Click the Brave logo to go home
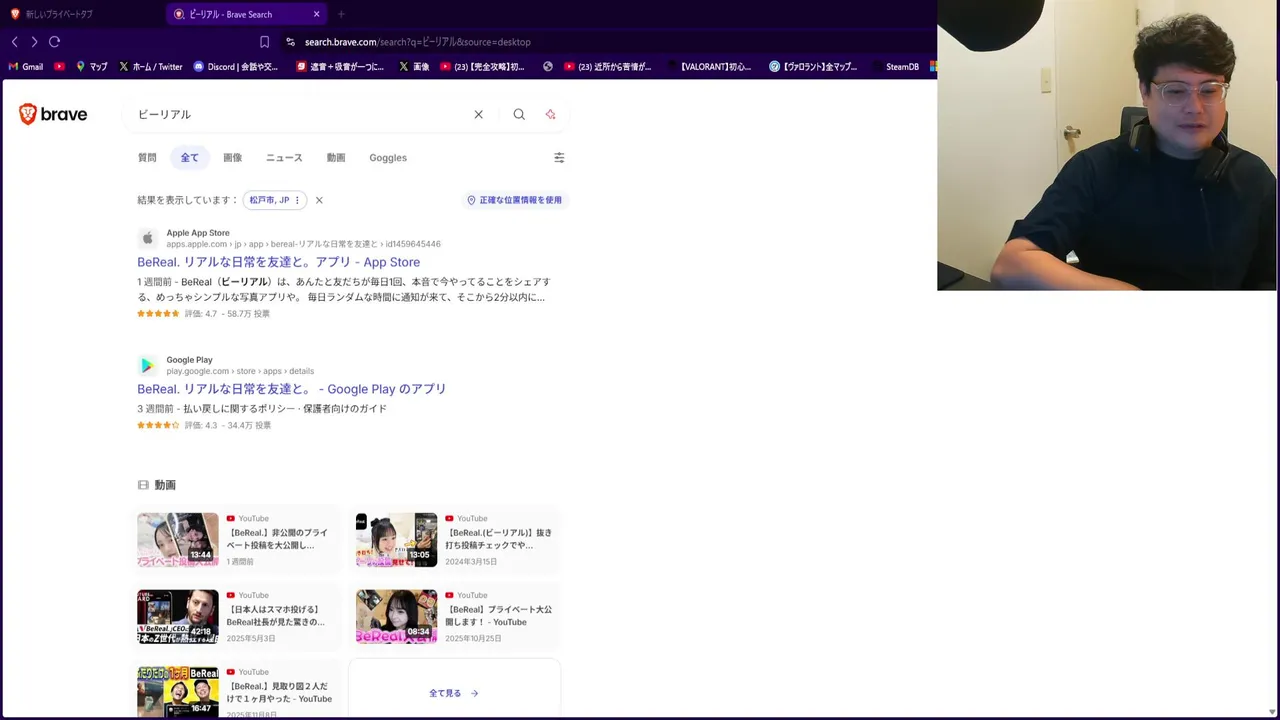 (53, 114)
